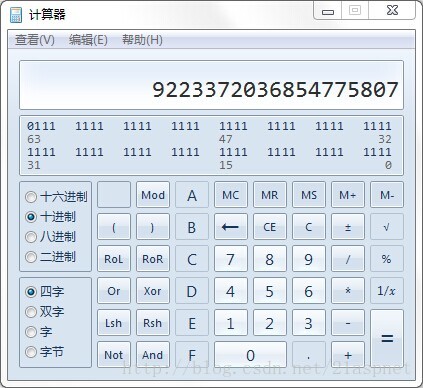
Task: Click the open parenthesis key
Action: pos(114,227)
